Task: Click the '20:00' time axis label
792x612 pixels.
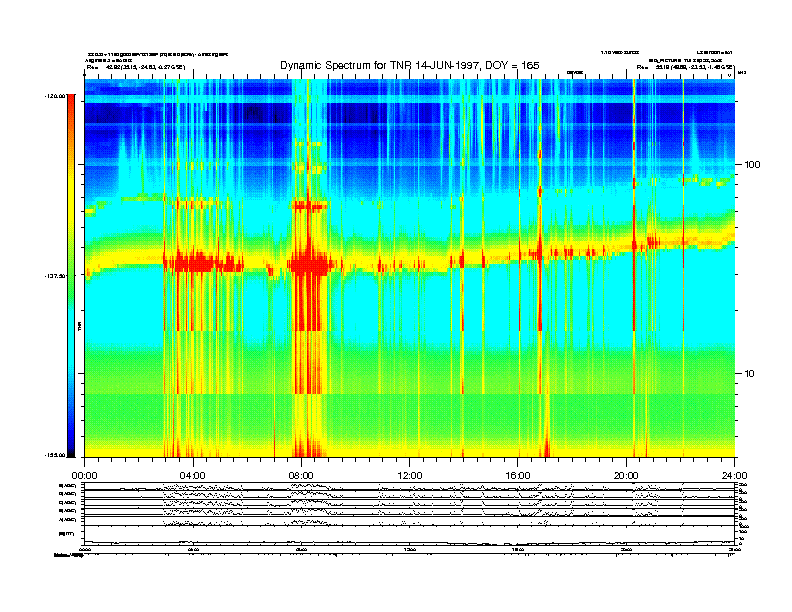Action: click(626, 476)
